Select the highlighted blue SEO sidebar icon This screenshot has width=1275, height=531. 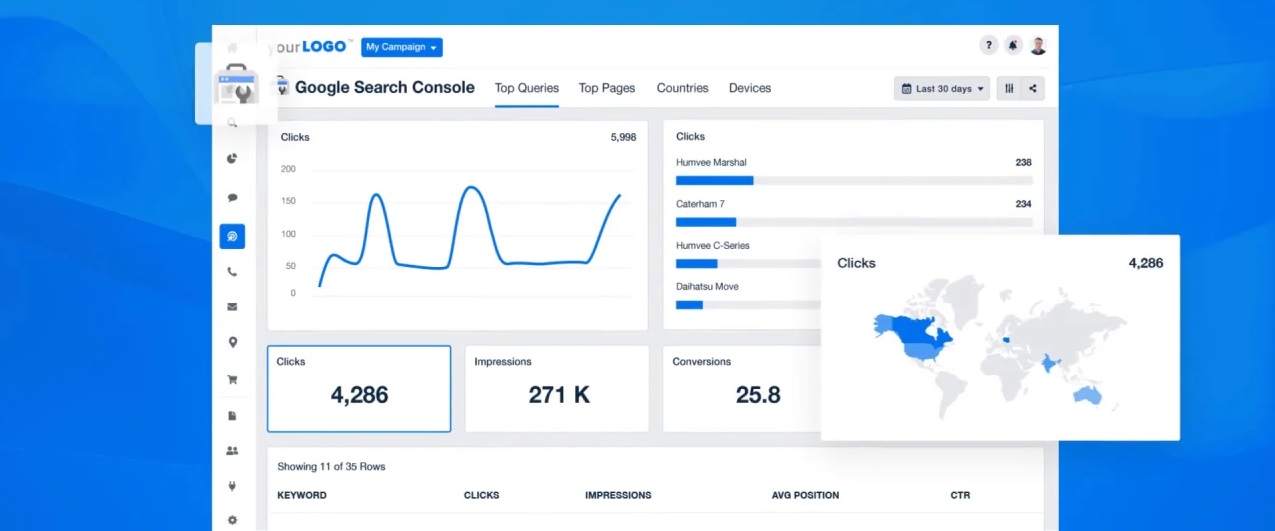[x=232, y=237]
